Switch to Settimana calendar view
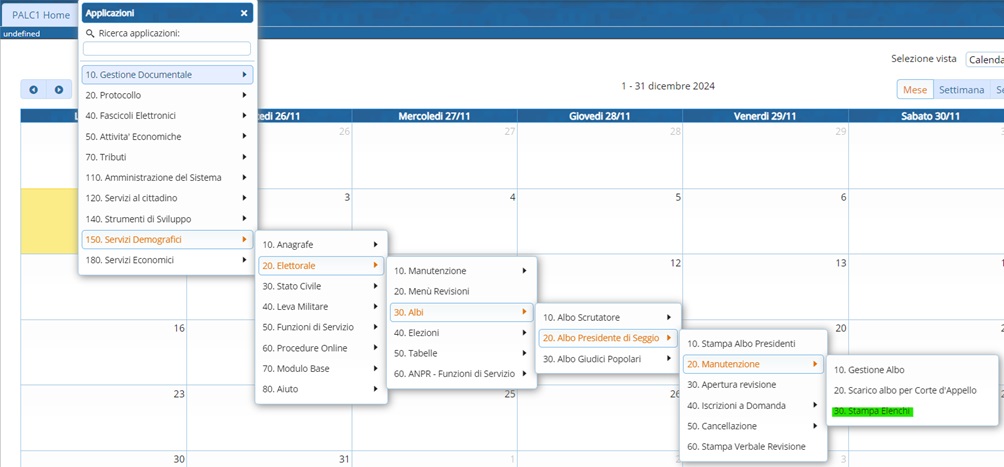This screenshot has width=1004, height=467. tap(960, 90)
